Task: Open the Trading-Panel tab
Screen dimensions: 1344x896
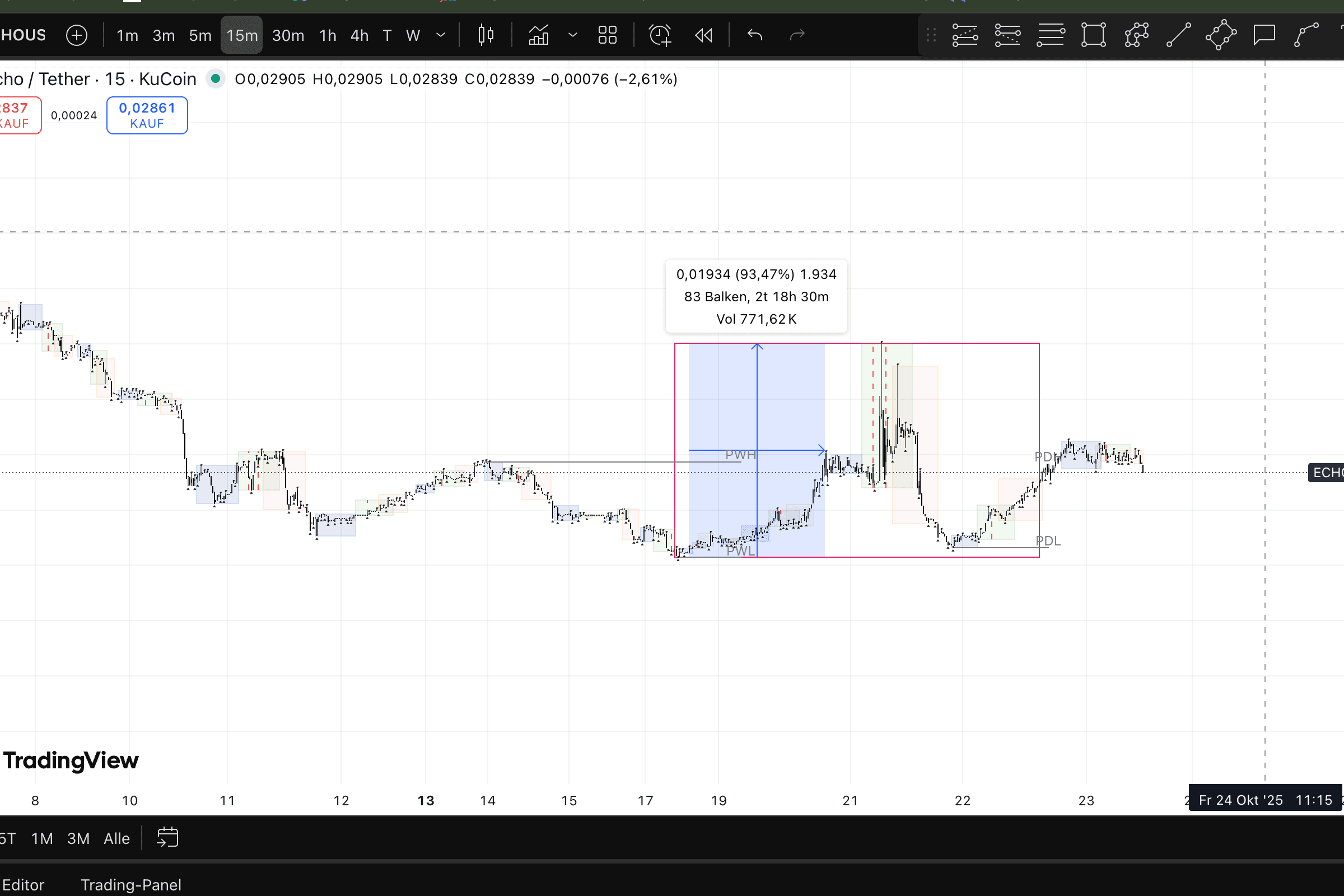Action: [x=131, y=885]
